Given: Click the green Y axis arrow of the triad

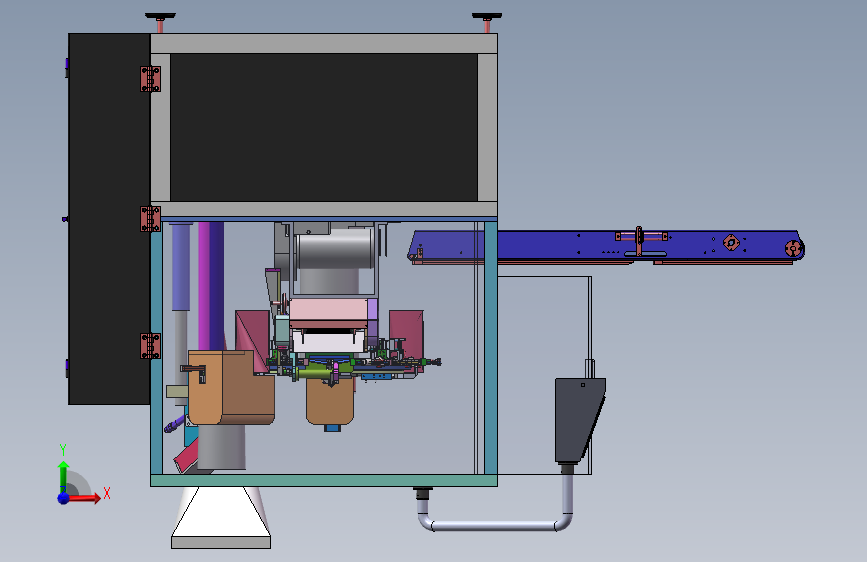Looking at the screenshot, I should [64, 476].
